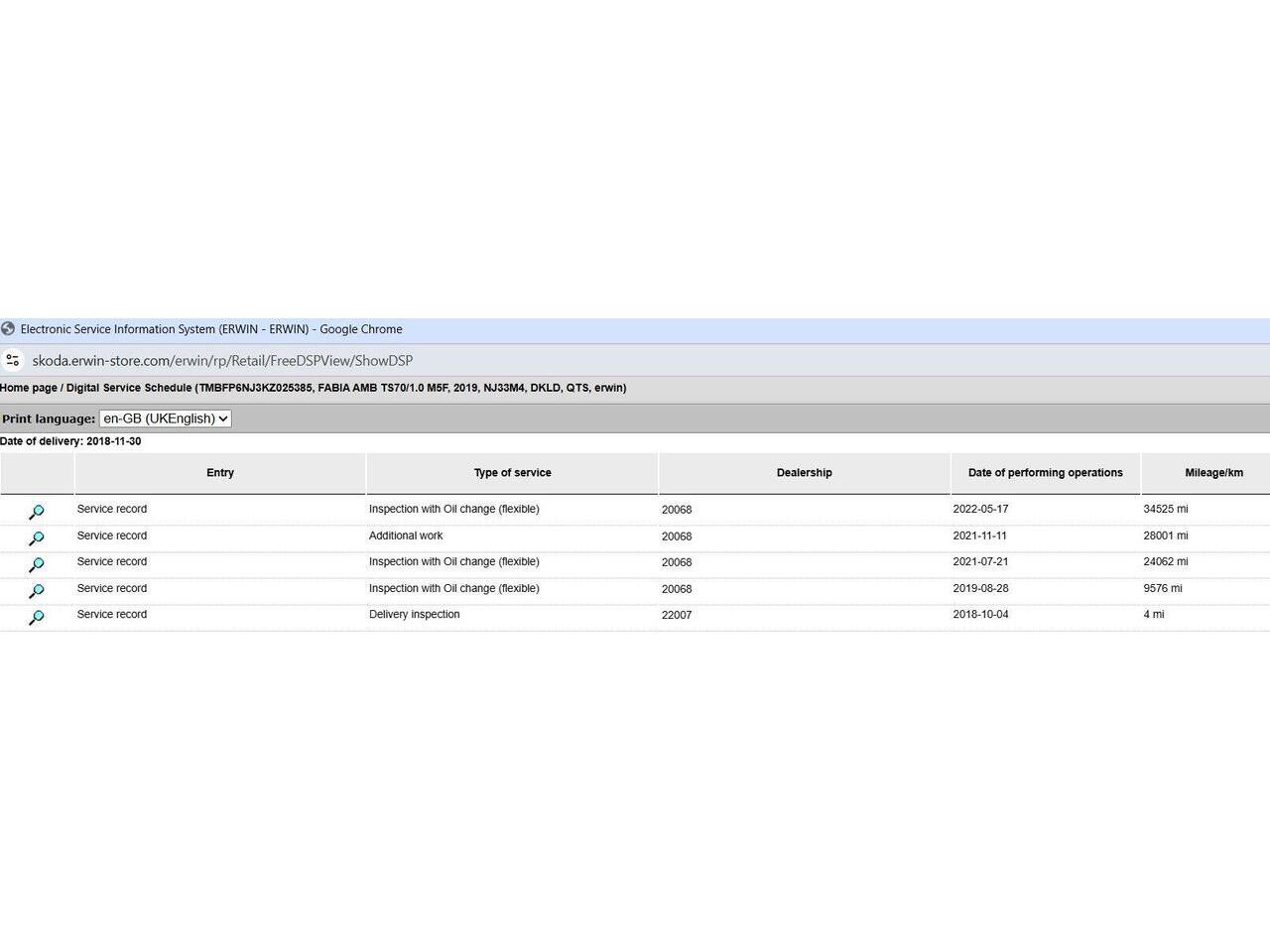1270x952 pixels.
Task: Open the Print language dropdown
Action: click(x=165, y=418)
